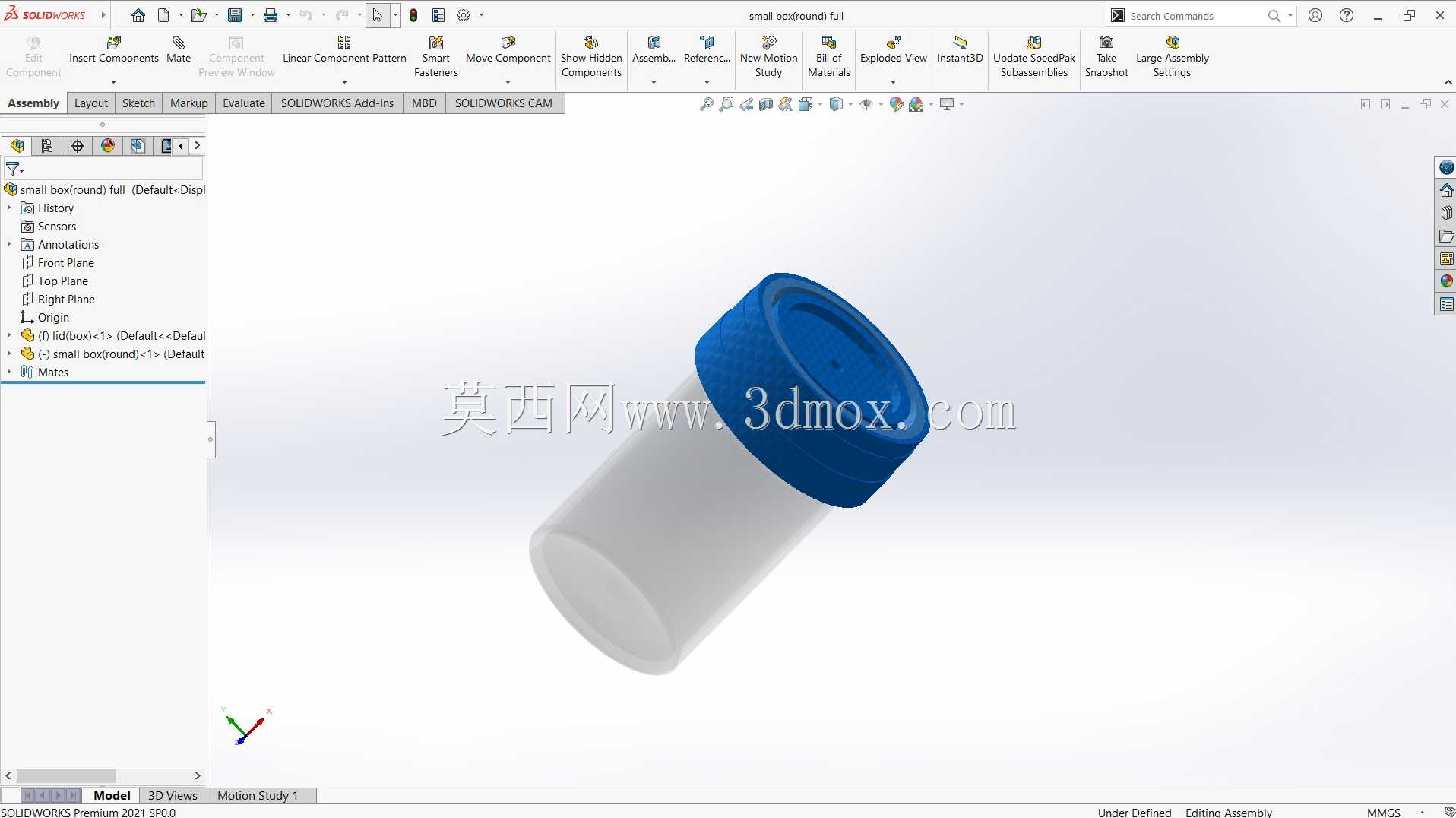The image size is (1456, 818).
Task: Start a New Motion Study
Action: coord(768,57)
